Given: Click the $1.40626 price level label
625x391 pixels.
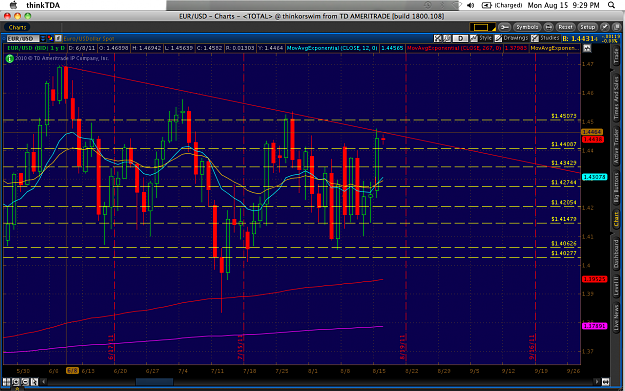Looking at the screenshot, I should click(564, 243).
